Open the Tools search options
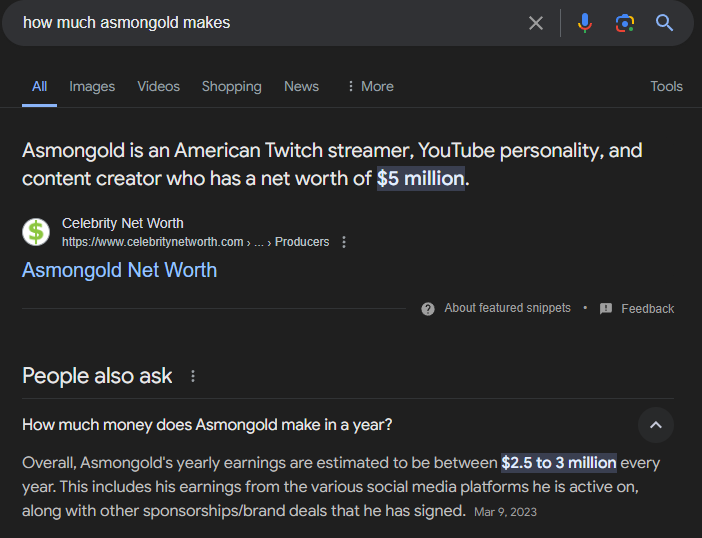The height and width of the screenshot is (538, 702). (666, 86)
